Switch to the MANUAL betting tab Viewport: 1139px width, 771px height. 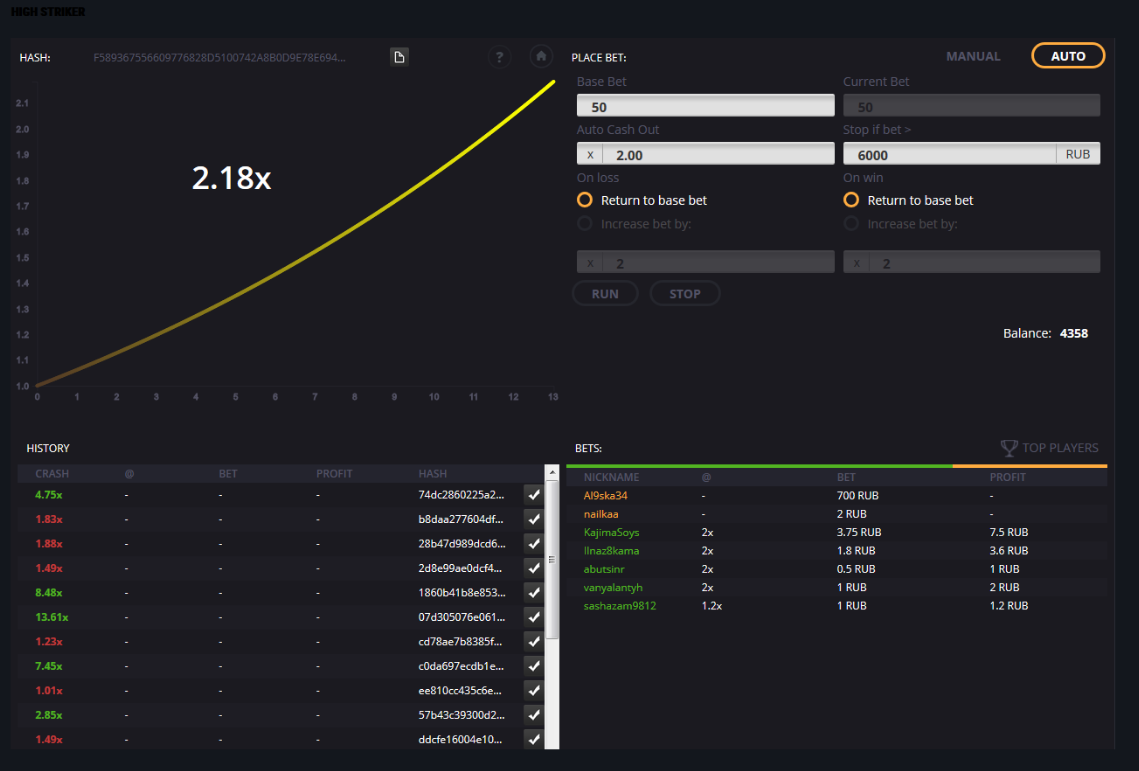973,56
